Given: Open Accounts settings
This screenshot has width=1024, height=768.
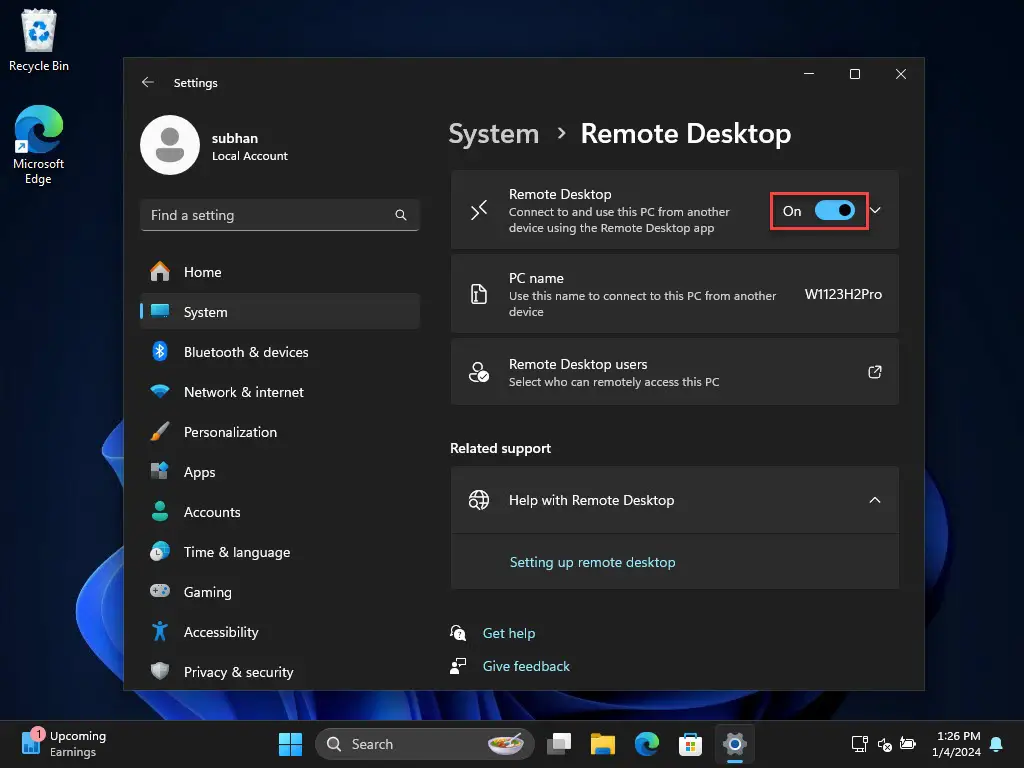Looking at the screenshot, I should pyautogui.click(x=212, y=512).
